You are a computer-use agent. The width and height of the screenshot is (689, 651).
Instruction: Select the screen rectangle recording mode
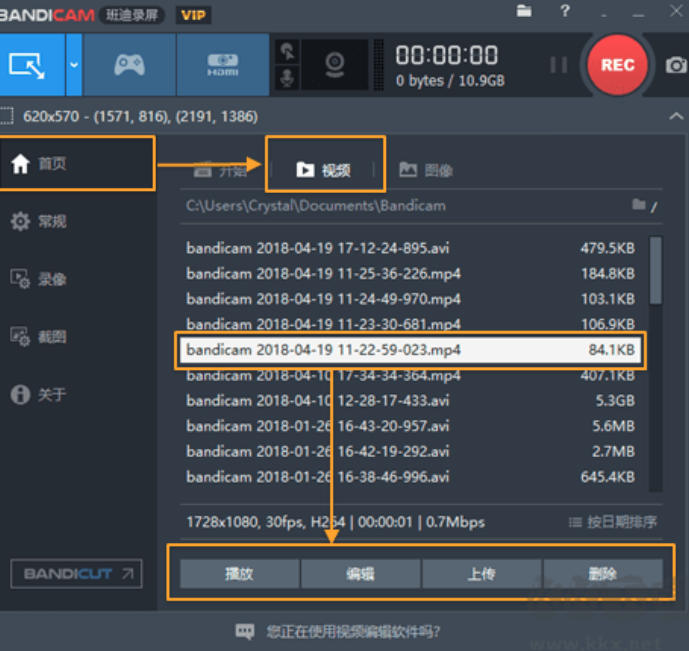(30, 65)
